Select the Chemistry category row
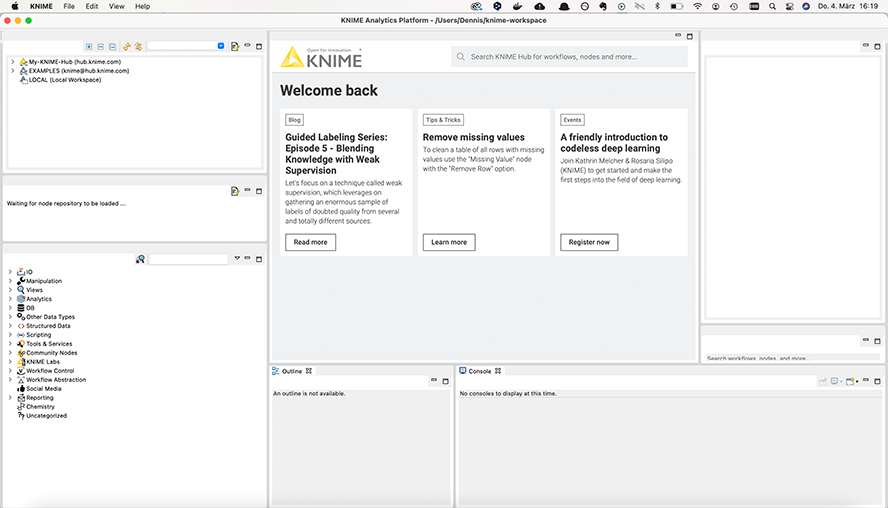888x508 pixels. [x=36, y=407]
